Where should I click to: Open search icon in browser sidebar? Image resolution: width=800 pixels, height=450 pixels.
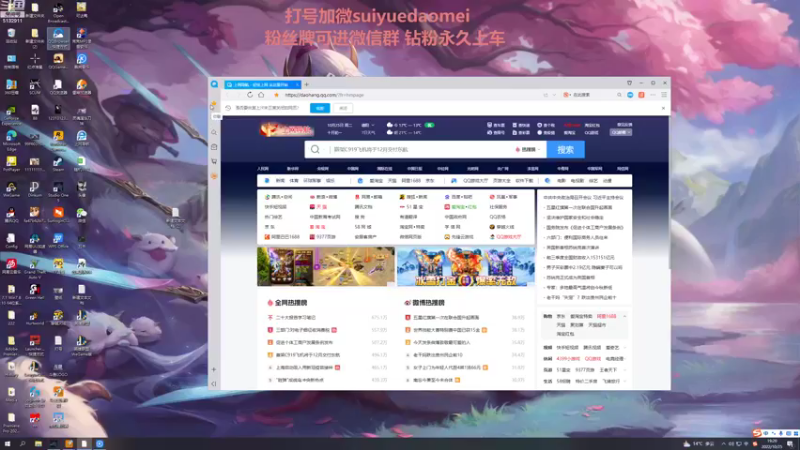pyautogui.click(x=214, y=133)
